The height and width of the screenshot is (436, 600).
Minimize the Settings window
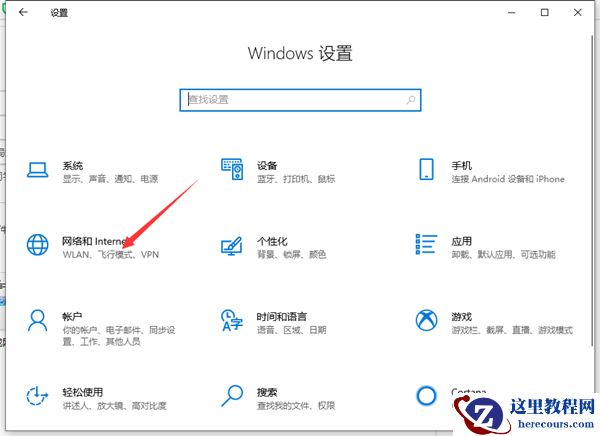point(511,13)
